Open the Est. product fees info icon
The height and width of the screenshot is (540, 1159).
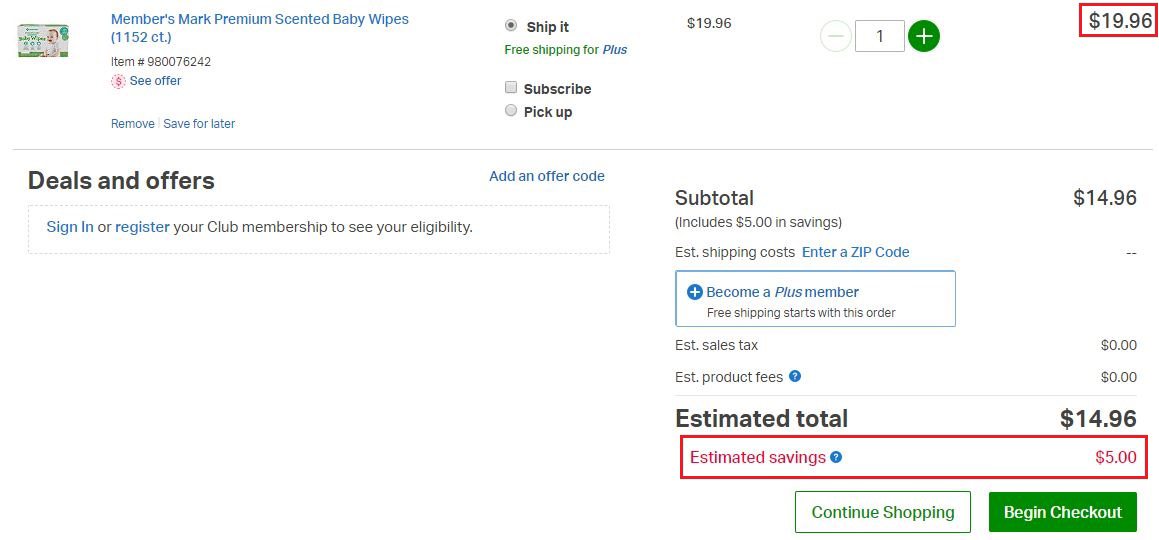(x=795, y=376)
